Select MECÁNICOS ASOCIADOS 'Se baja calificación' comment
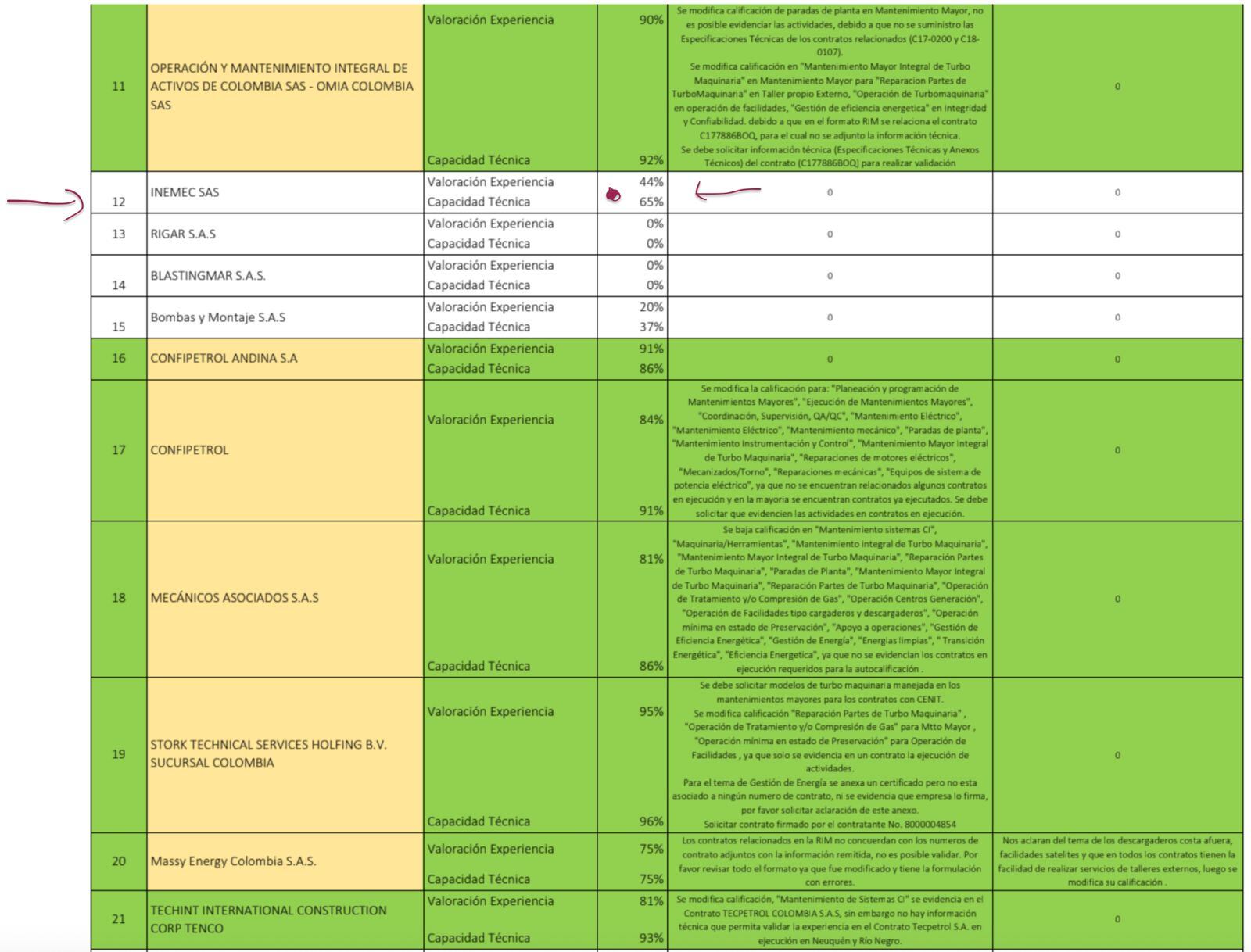 (830, 599)
